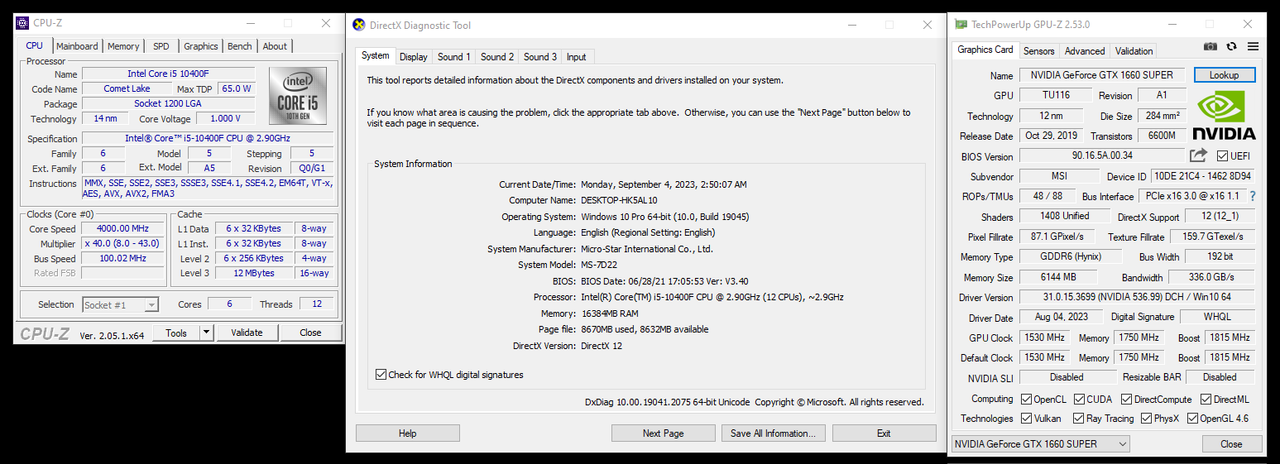Open the Sound 3 tab in DxDiag
Viewport: 1280px width, 464px height.
pyautogui.click(x=540, y=57)
